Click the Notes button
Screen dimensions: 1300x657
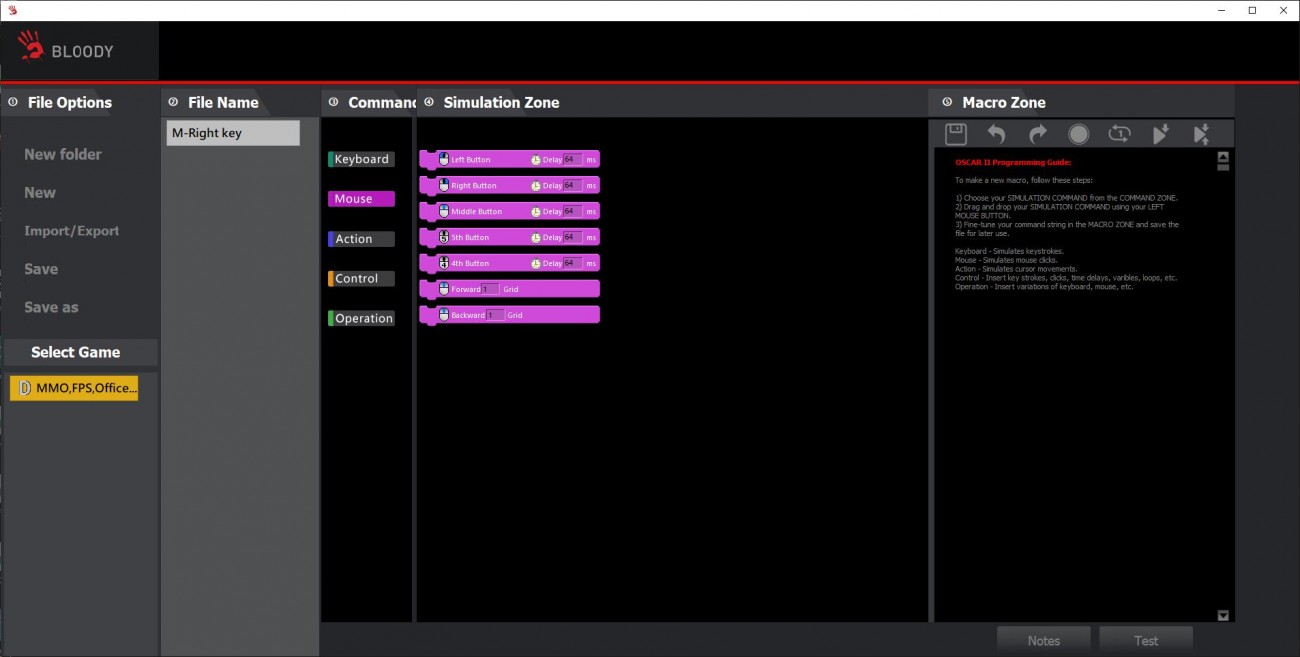point(1043,641)
